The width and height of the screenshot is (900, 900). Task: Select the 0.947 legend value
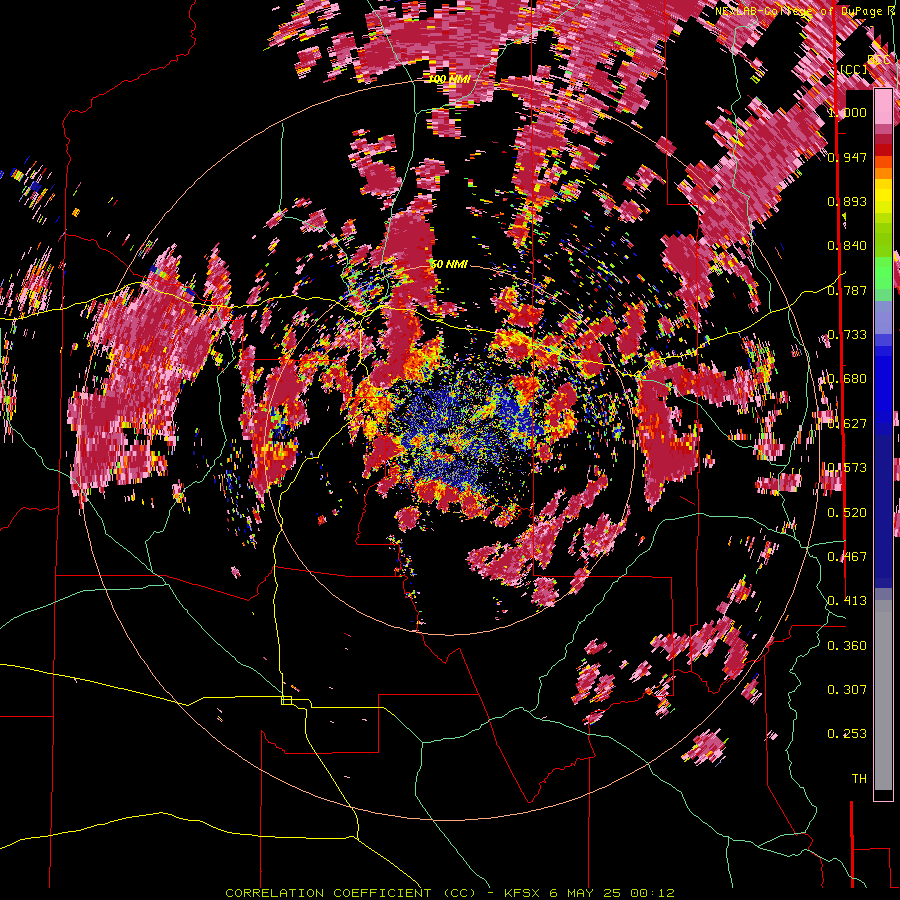(x=847, y=157)
